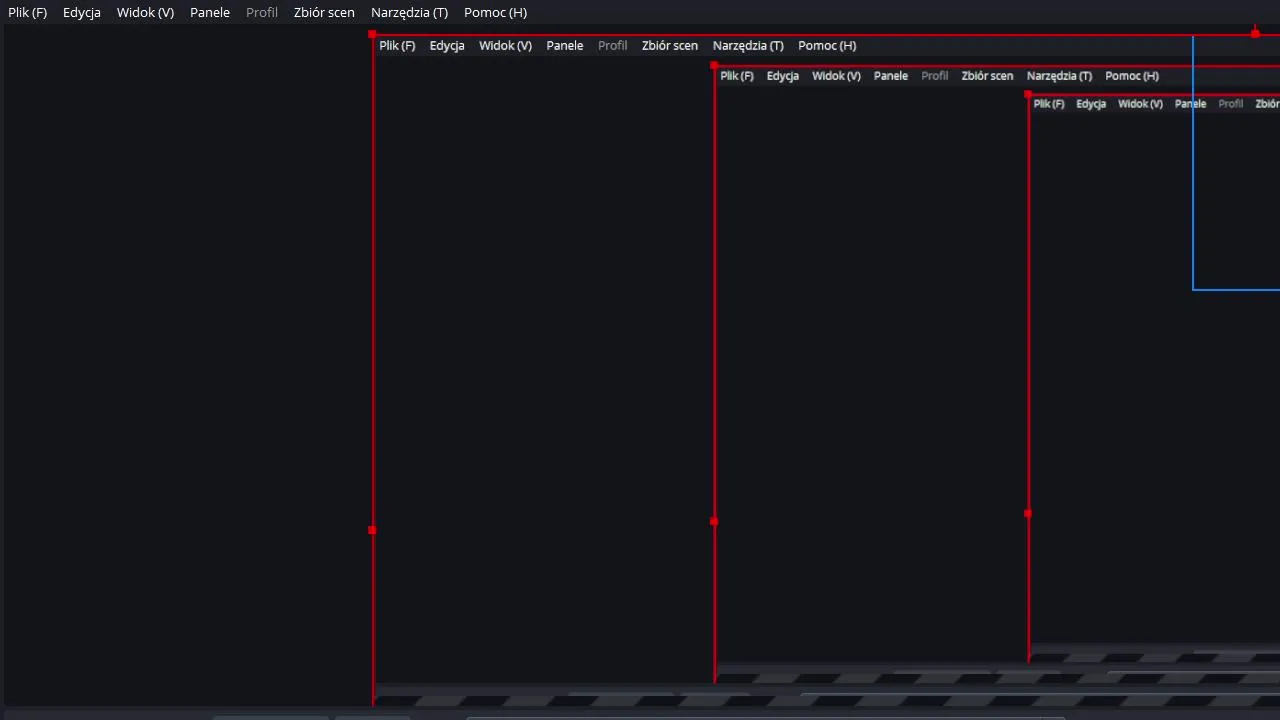Click the outermost red selection box's left-edge middle handle
This screenshot has width=1280, height=720.
tap(372, 530)
